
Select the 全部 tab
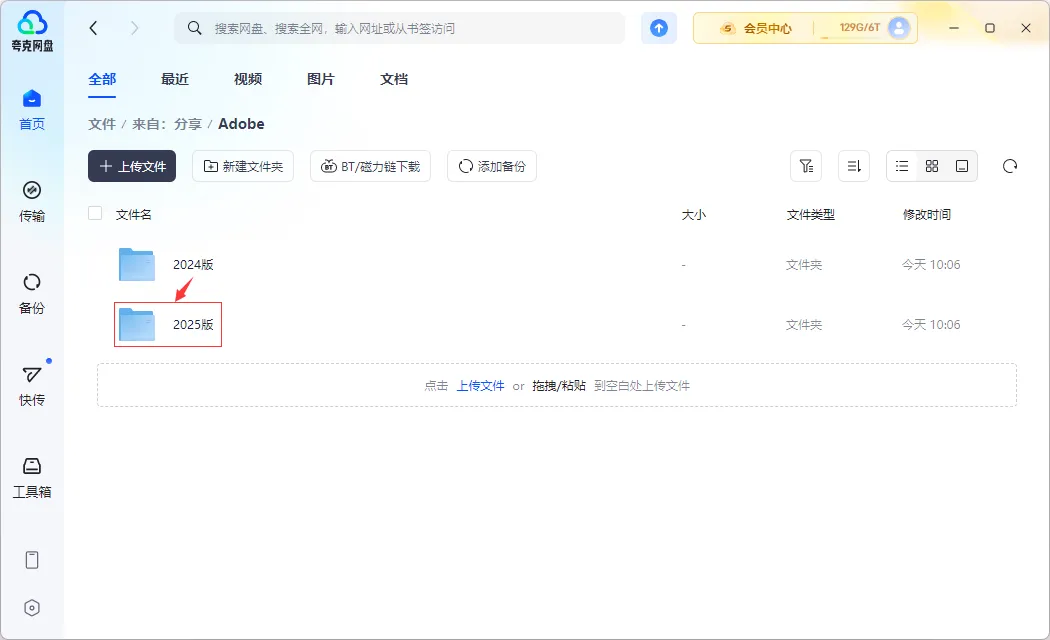102,79
